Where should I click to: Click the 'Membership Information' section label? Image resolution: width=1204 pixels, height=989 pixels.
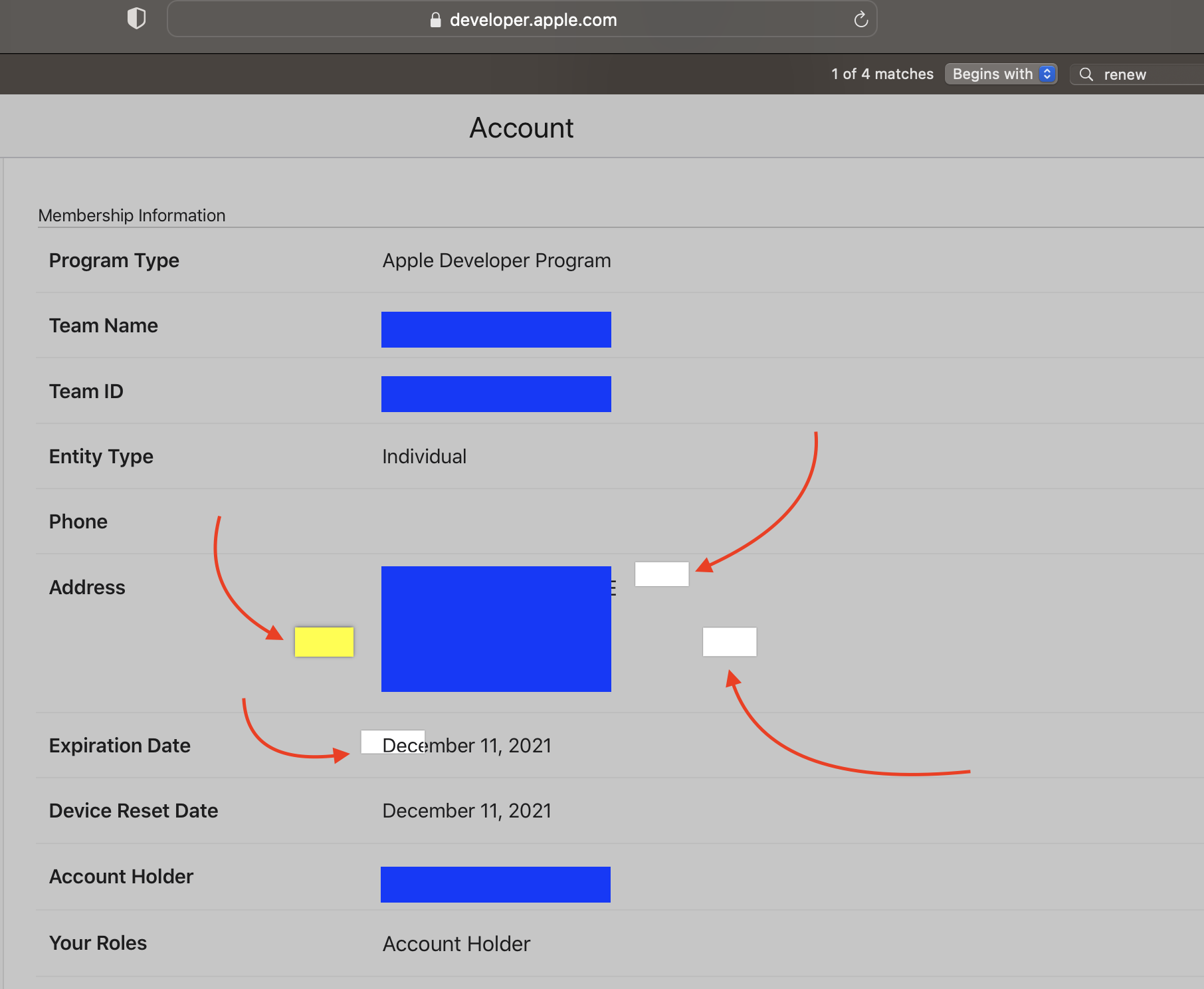point(132,215)
